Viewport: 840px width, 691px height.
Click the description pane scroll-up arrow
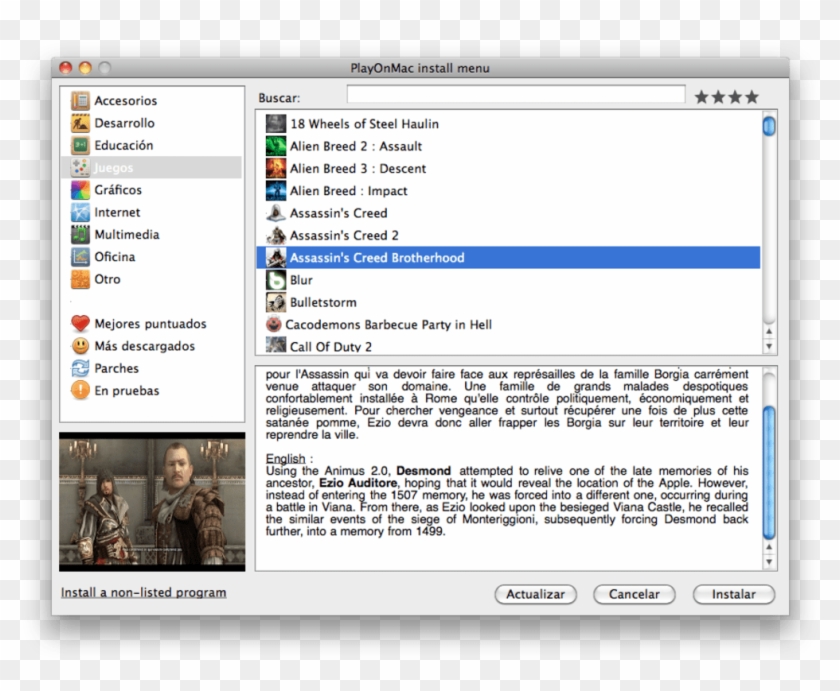tap(769, 547)
